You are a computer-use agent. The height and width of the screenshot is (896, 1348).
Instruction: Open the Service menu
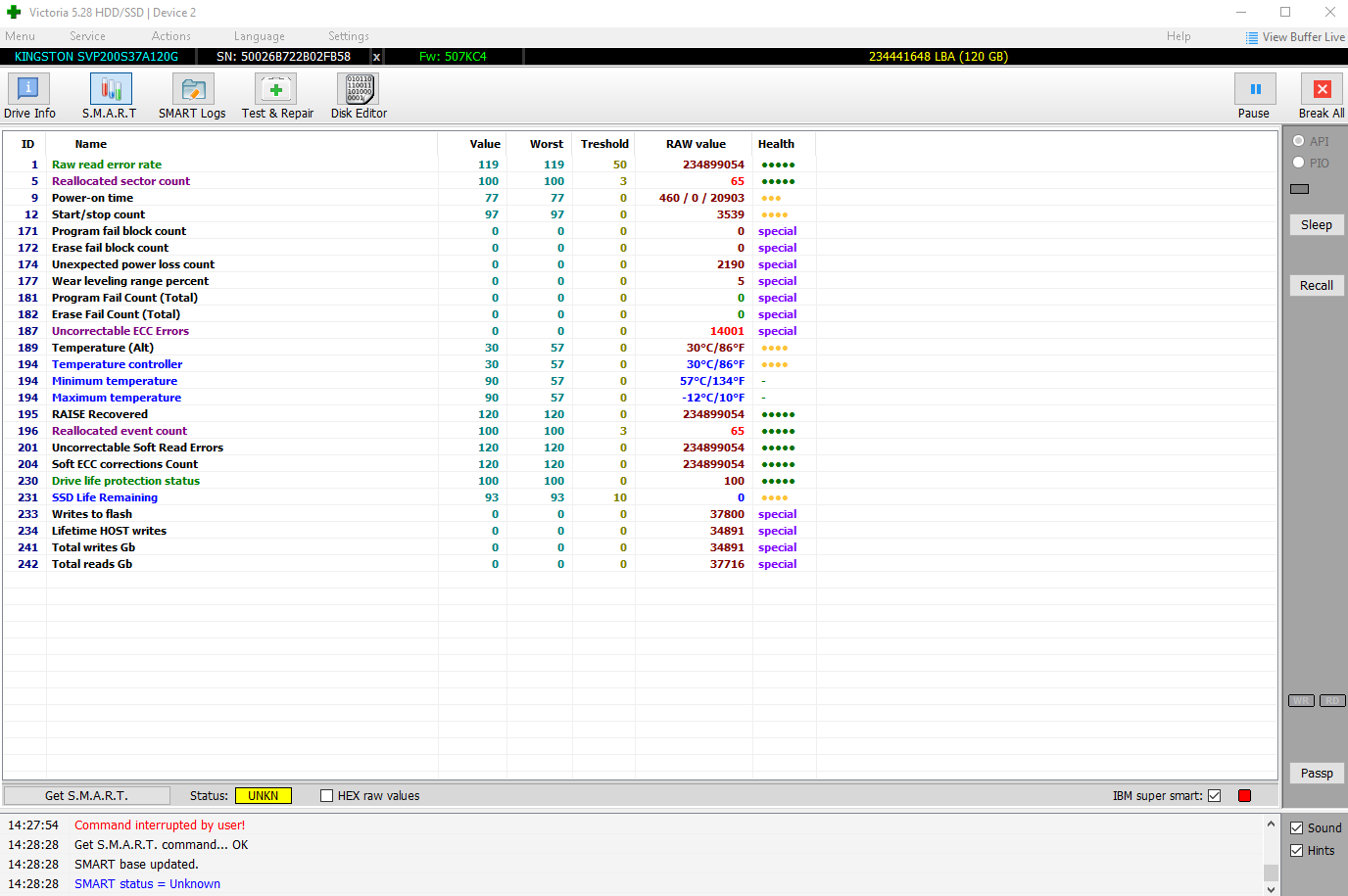(x=87, y=36)
